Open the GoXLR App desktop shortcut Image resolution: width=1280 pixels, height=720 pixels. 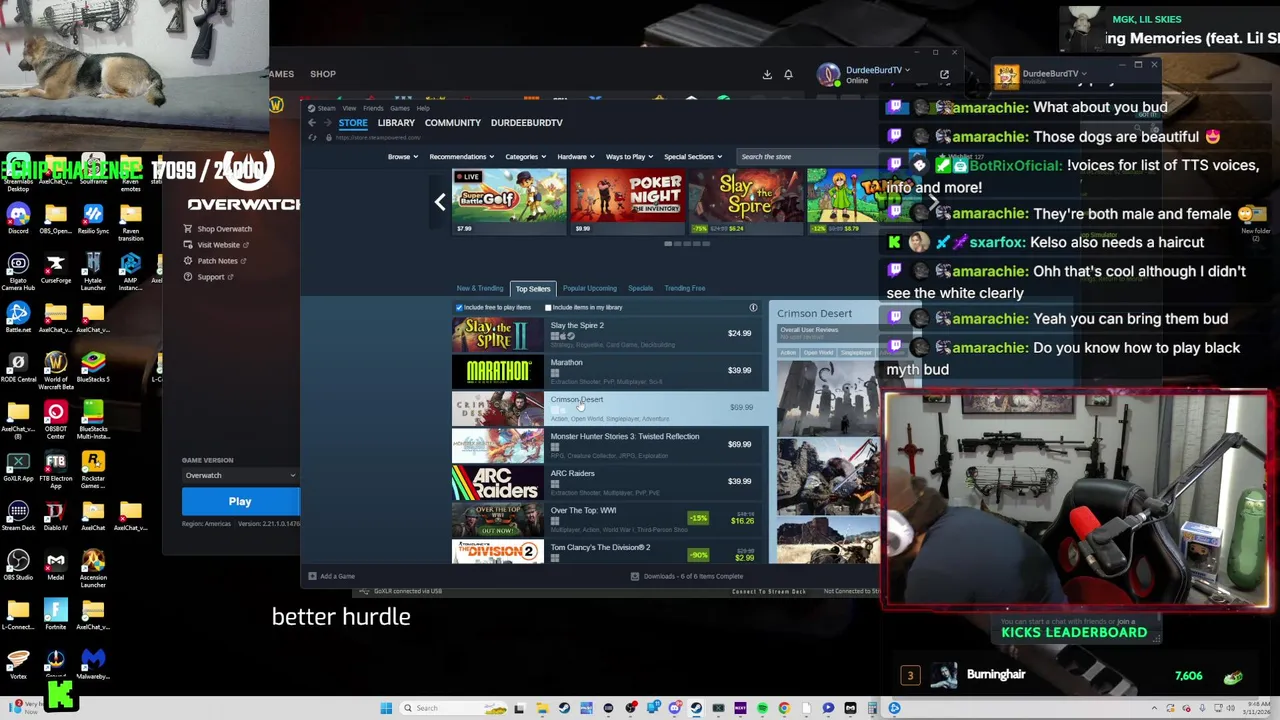[18, 466]
